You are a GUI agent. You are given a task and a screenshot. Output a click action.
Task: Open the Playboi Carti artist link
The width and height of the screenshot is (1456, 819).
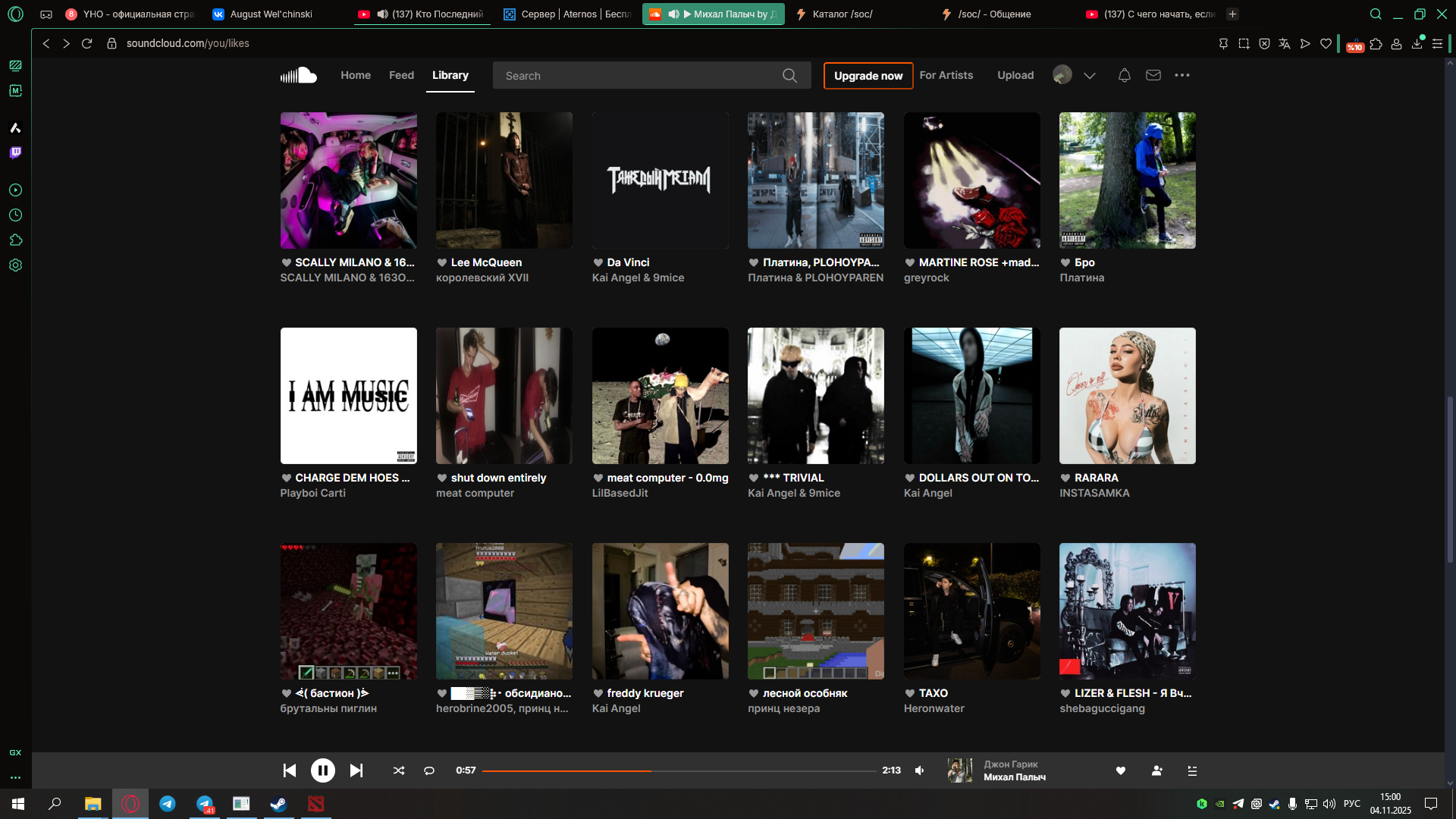coord(312,493)
